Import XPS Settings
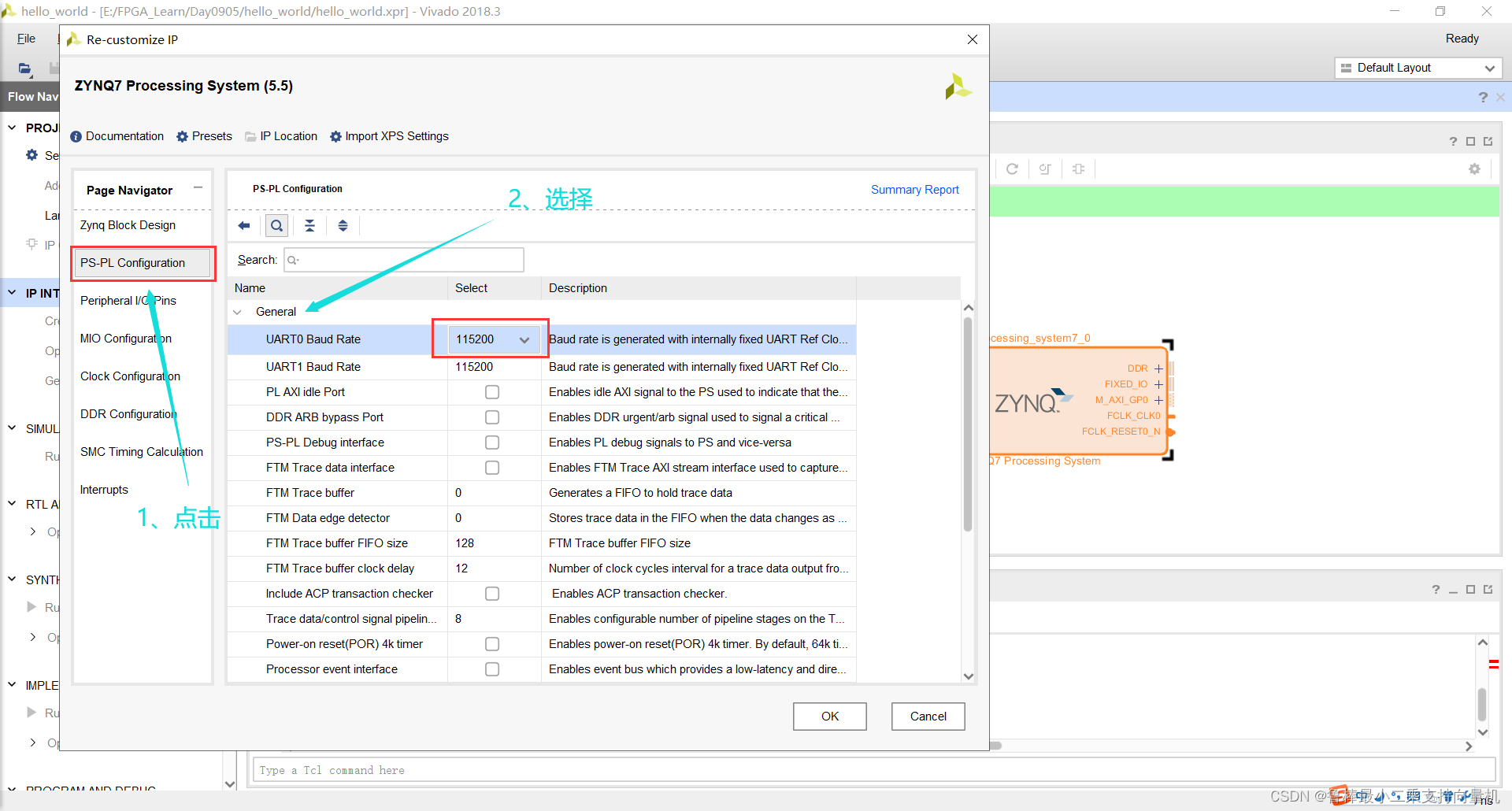Image resolution: width=1512 pixels, height=811 pixels. tap(389, 136)
